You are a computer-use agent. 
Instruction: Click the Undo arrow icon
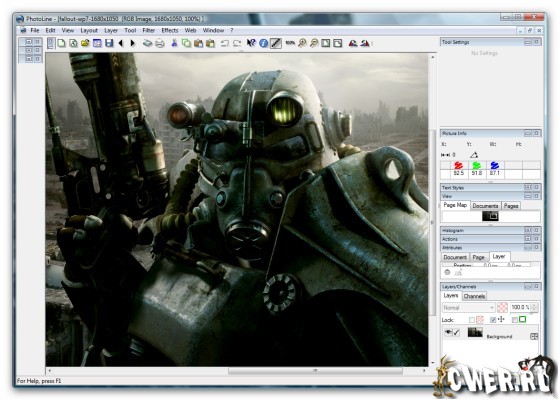coord(225,44)
